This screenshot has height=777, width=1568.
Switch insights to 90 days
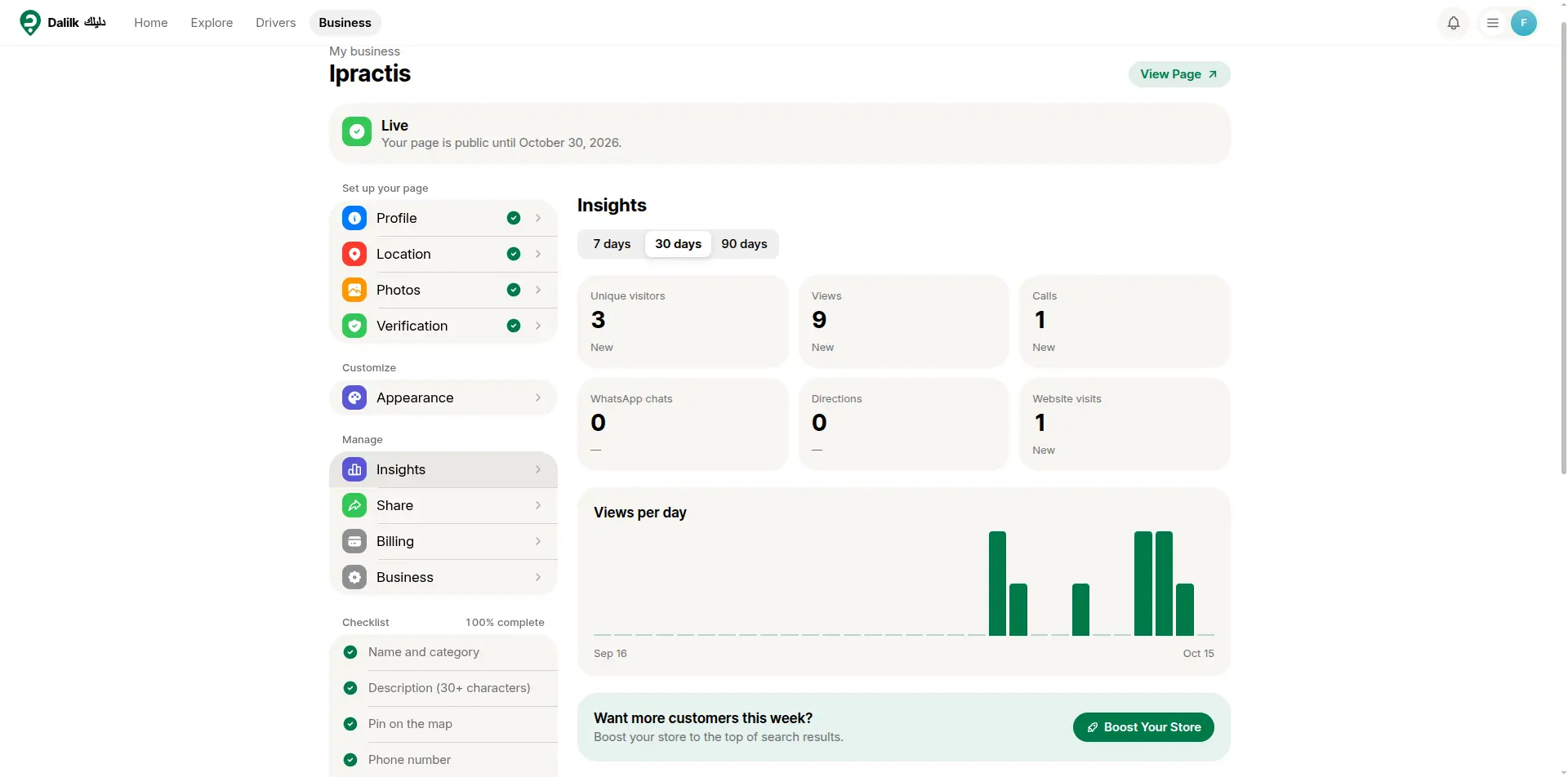[x=744, y=244]
